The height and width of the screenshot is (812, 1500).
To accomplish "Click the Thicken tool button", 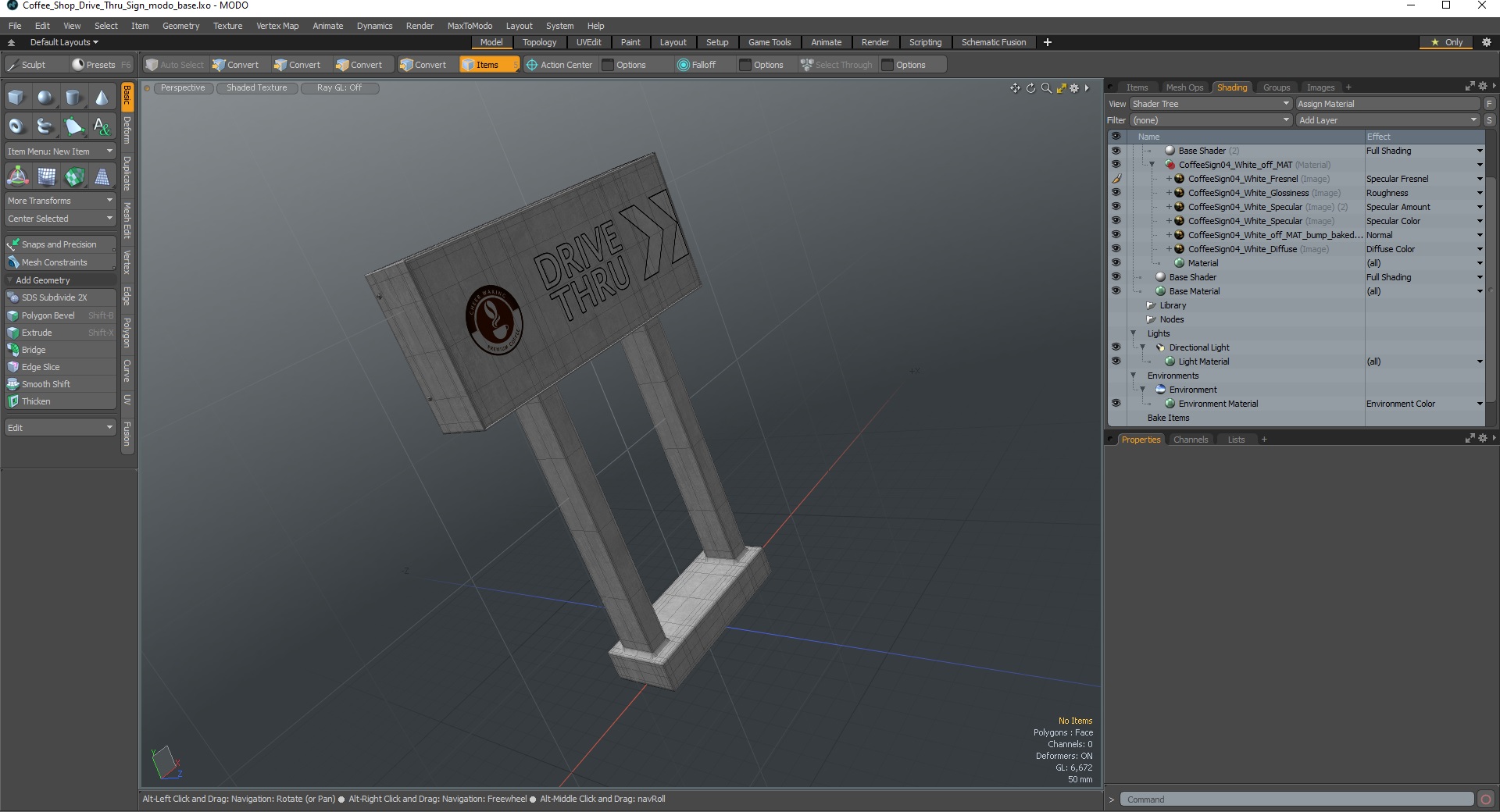I will coord(60,401).
